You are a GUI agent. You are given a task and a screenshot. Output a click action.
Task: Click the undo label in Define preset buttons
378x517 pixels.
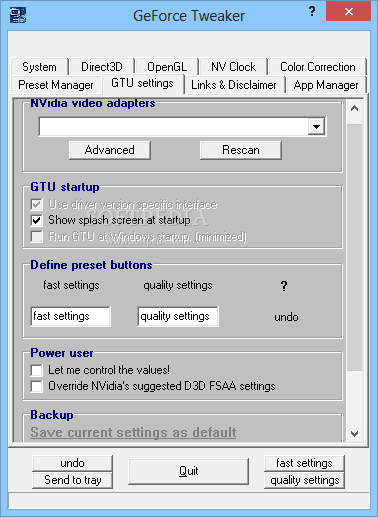pos(286,317)
